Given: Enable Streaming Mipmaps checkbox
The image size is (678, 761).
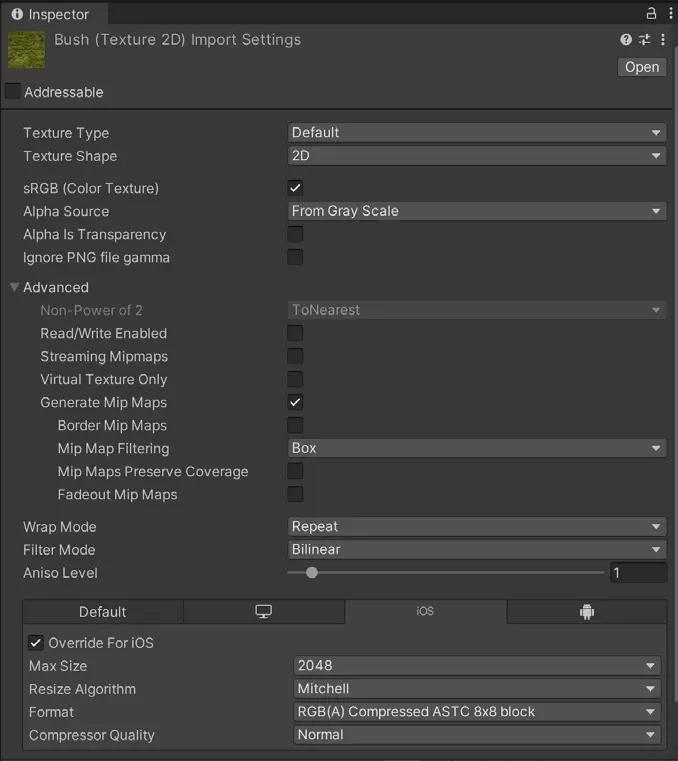Looking at the screenshot, I should click(x=295, y=356).
